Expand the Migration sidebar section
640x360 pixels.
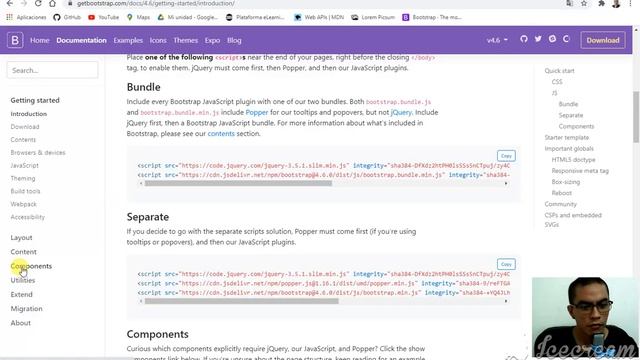pyautogui.click(x=27, y=309)
